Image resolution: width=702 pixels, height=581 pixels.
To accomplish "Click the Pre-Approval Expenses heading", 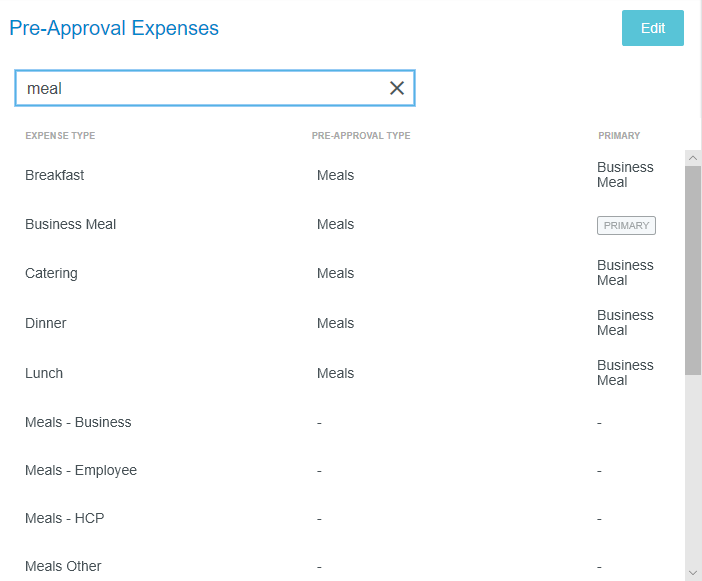I will (114, 28).
